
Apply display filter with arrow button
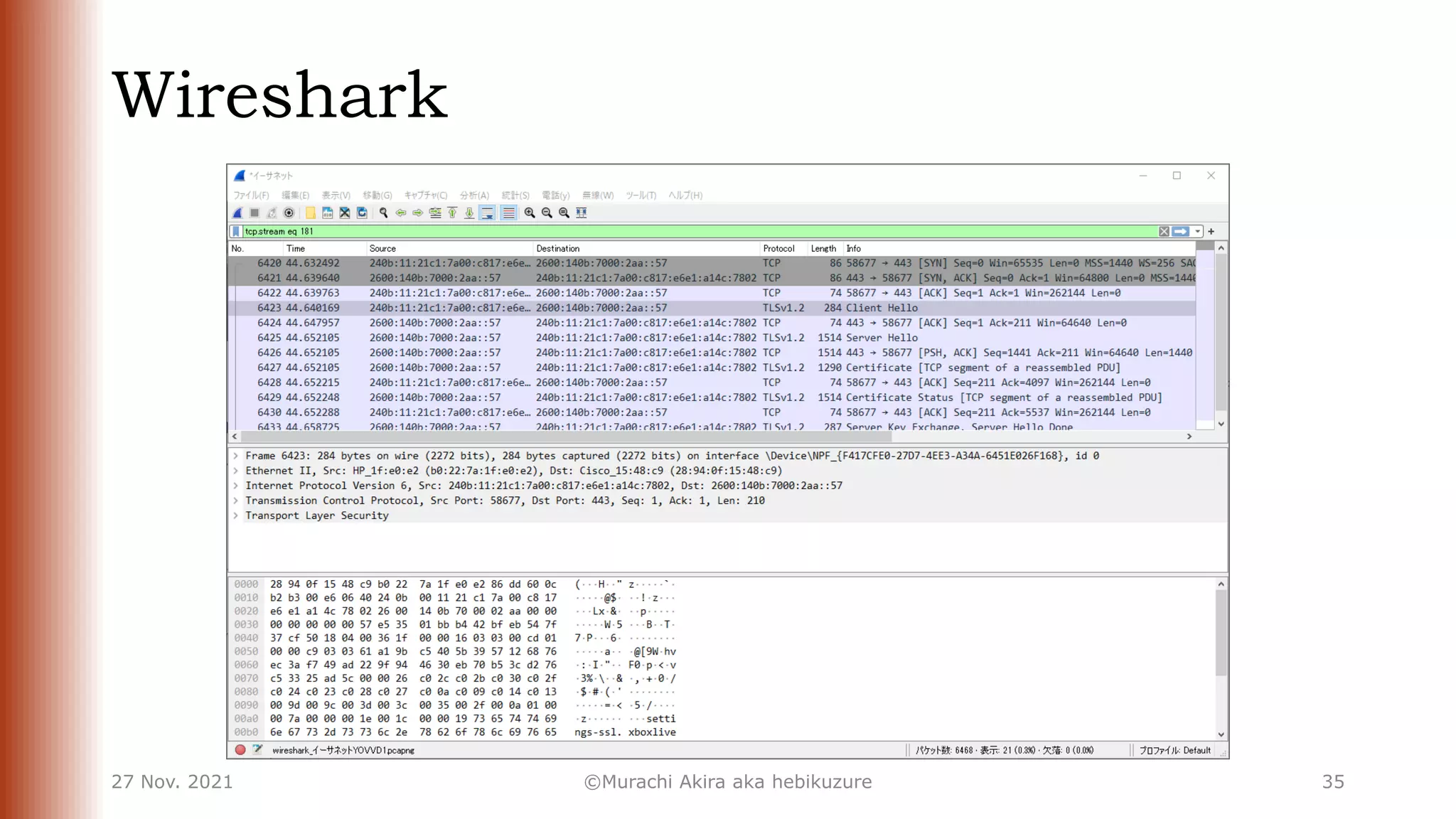[x=1181, y=231]
